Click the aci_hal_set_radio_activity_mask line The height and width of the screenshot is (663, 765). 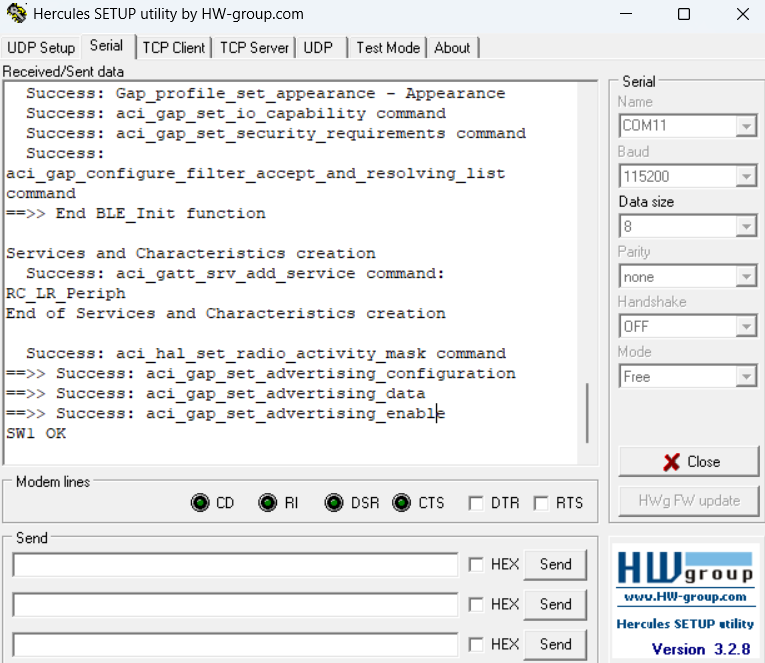pyautogui.click(x=266, y=353)
